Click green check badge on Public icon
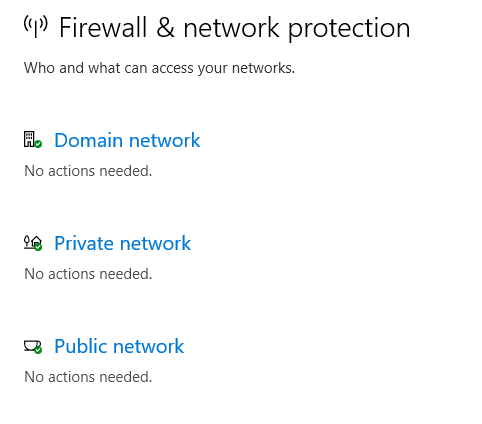Screen dimensions: 482x424 point(38,350)
